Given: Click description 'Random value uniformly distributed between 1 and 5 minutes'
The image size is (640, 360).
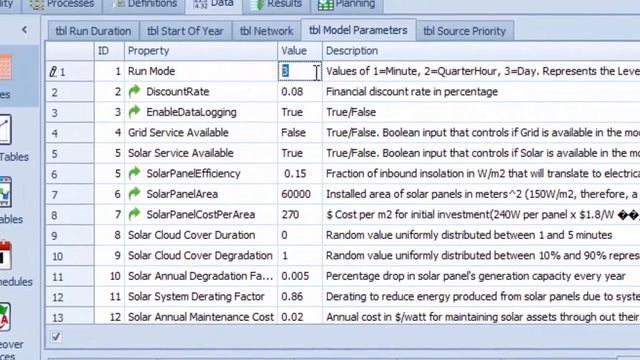Looking at the screenshot, I should pos(469,235).
